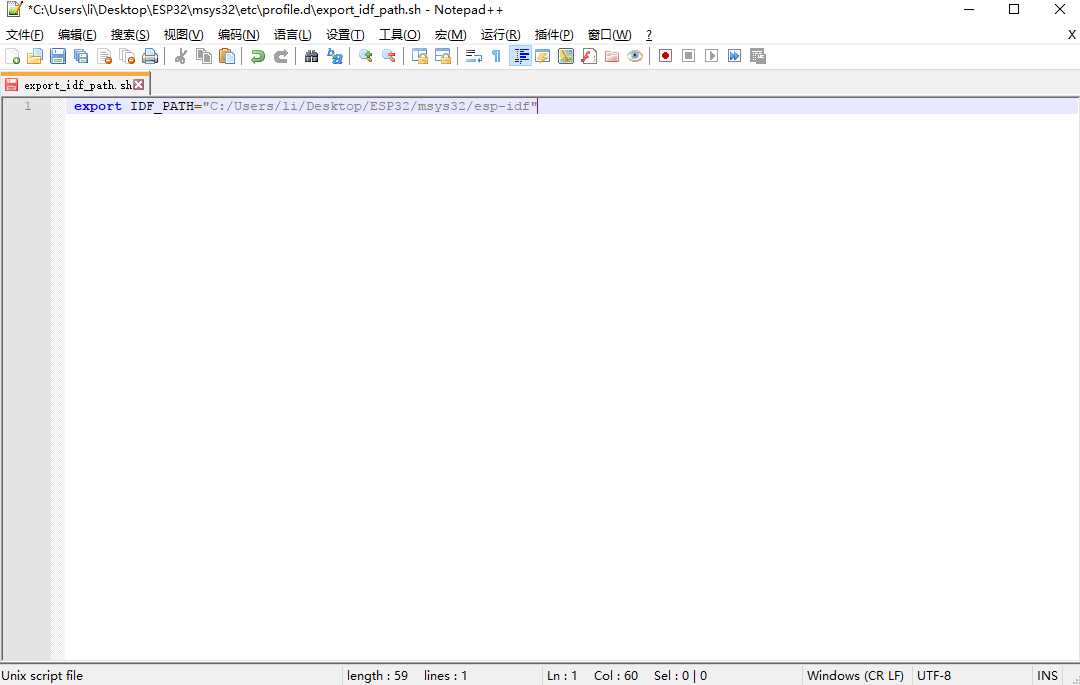Open Find with the binoculars icon

point(311,56)
